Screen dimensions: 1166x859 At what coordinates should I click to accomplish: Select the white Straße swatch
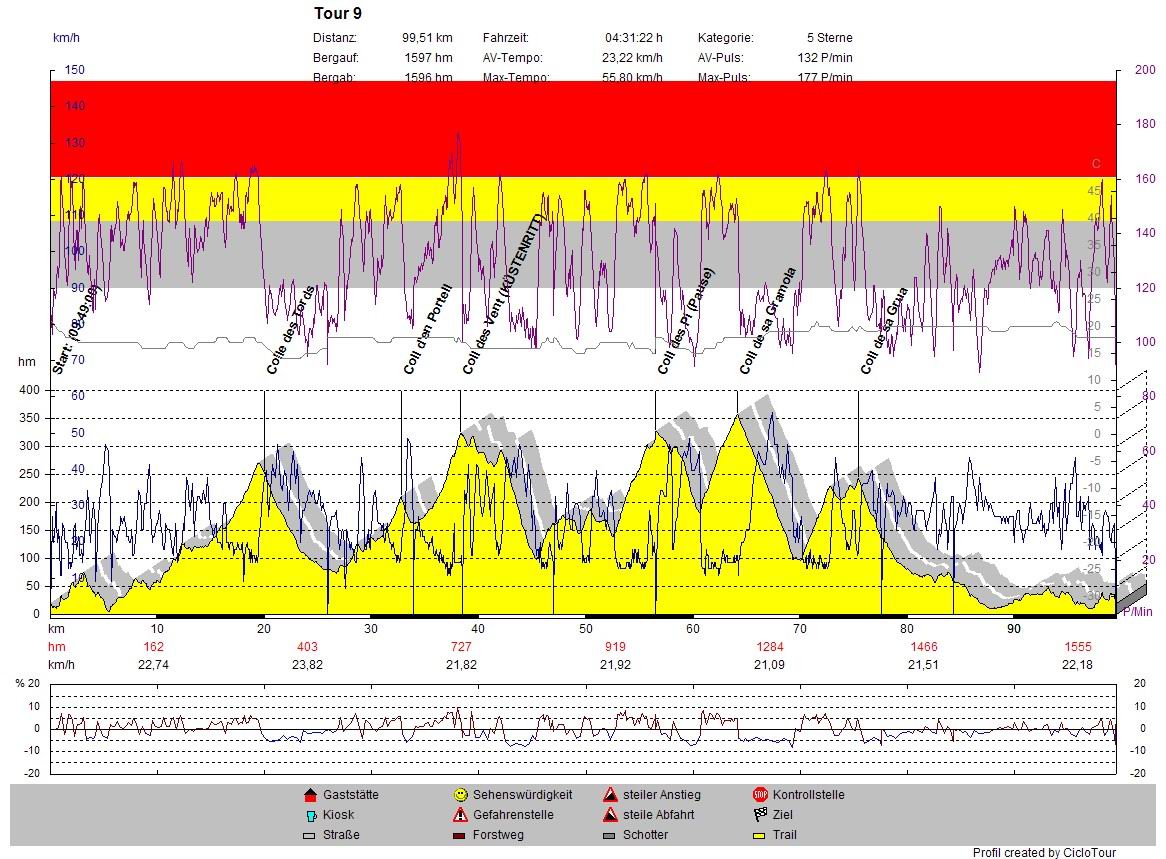[x=309, y=835]
